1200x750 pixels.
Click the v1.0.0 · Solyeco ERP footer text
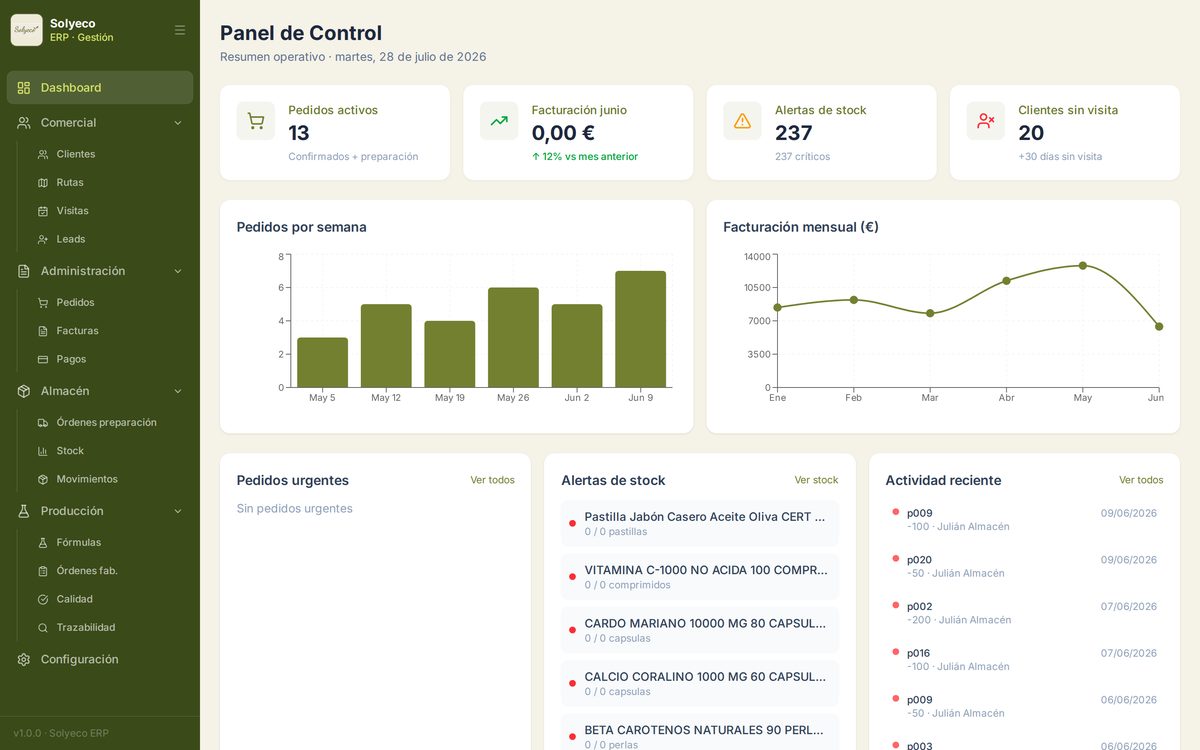61,733
